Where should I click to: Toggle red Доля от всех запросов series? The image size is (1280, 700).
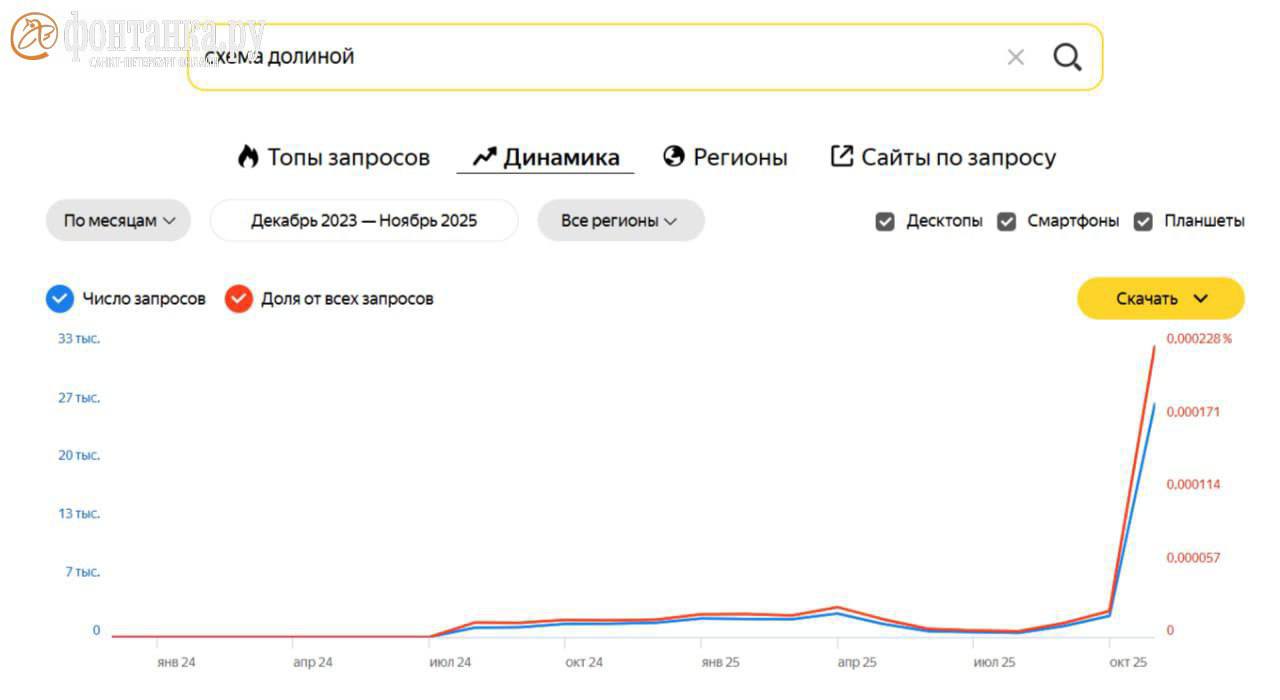click(x=239, y=298)
